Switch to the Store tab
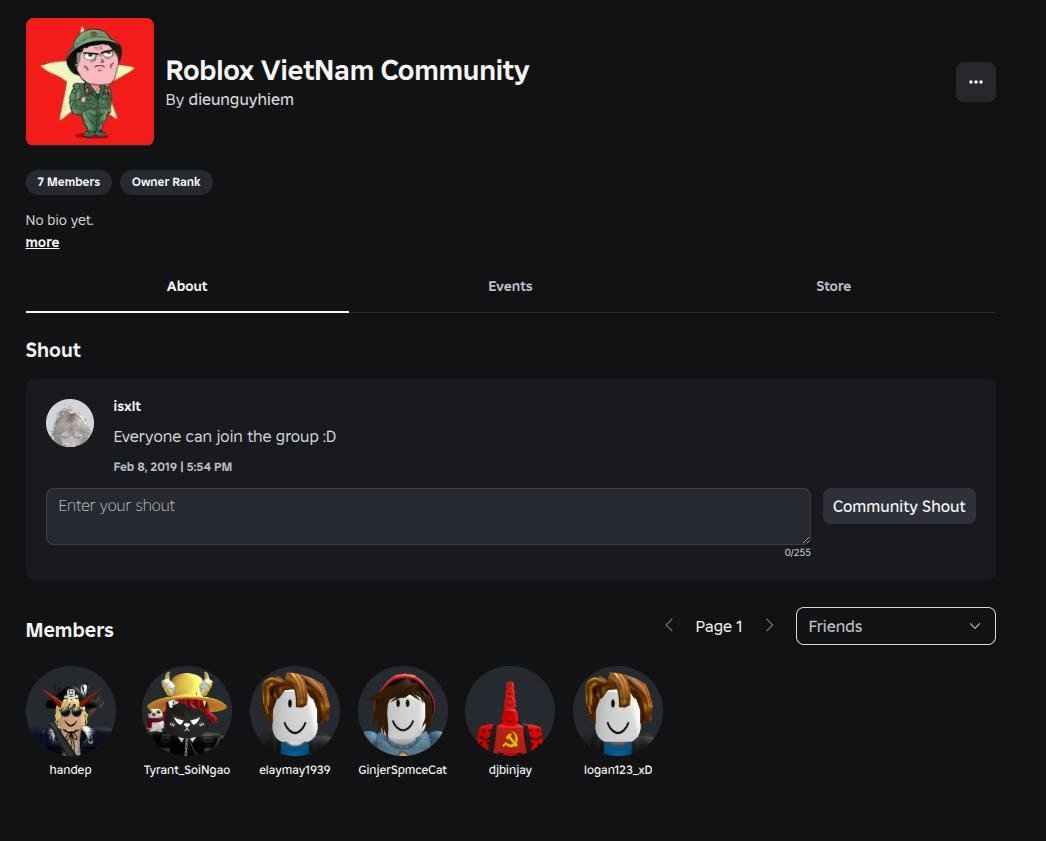1046x841 pixels. click(x=833, y=287)
